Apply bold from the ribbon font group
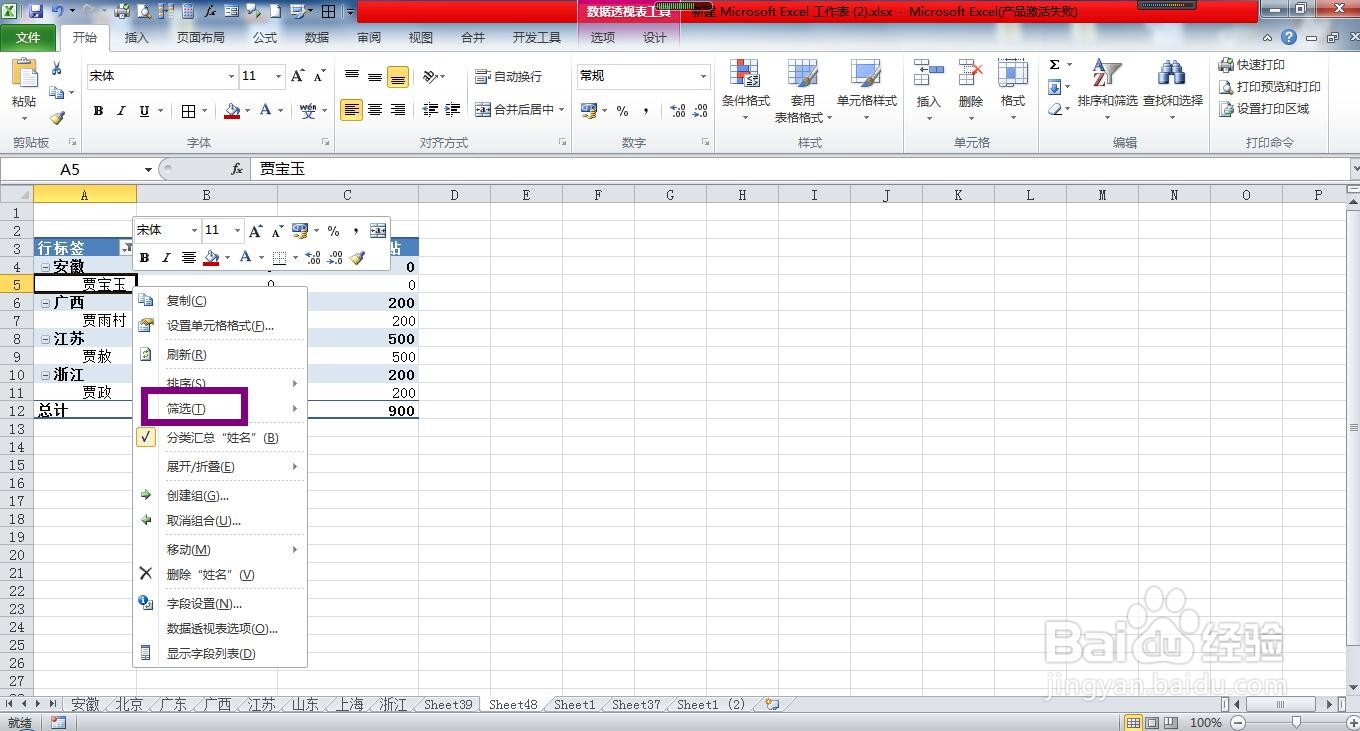This screenshot has height=731, width=1360. pyautogui.click(x=98, y=111)
